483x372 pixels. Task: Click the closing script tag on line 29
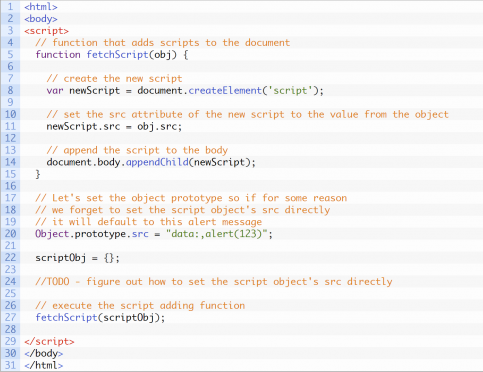pyautogui.click(x=49, y=341)
